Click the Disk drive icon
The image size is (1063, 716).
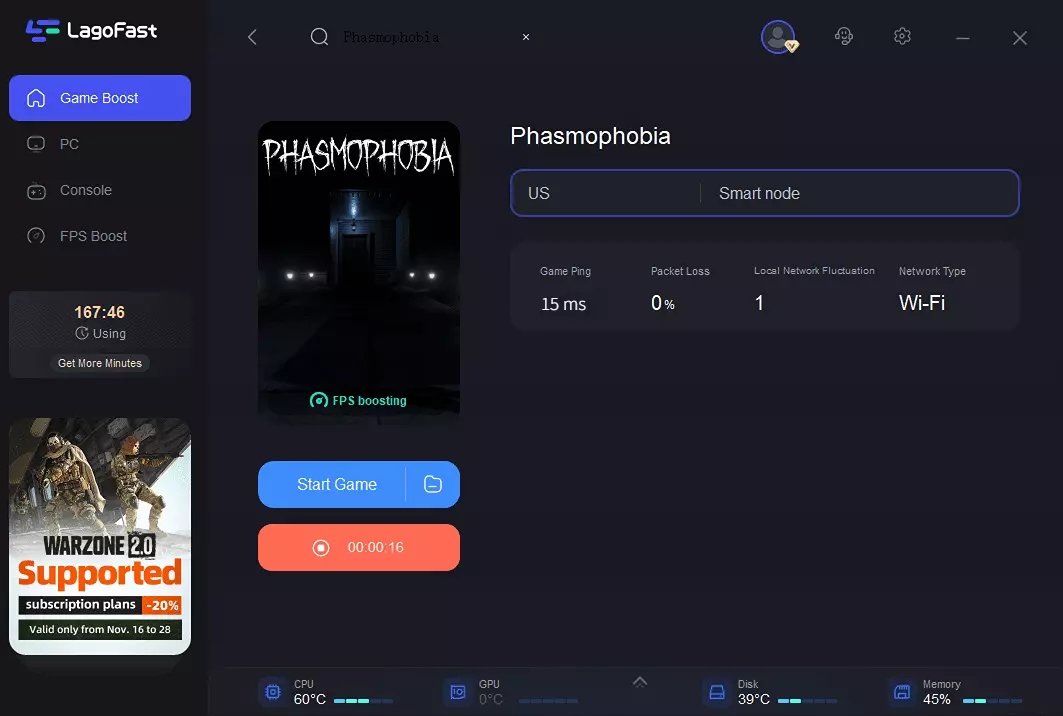tap(717, 692)
